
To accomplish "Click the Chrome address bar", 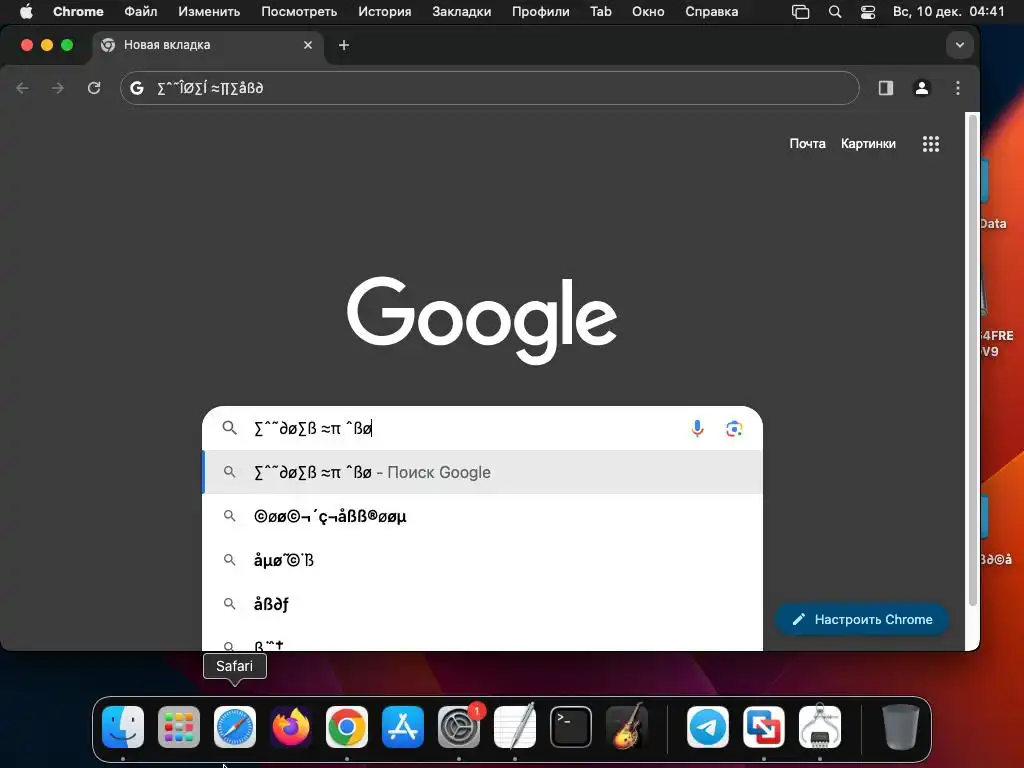I will click(x=490, y=88).
